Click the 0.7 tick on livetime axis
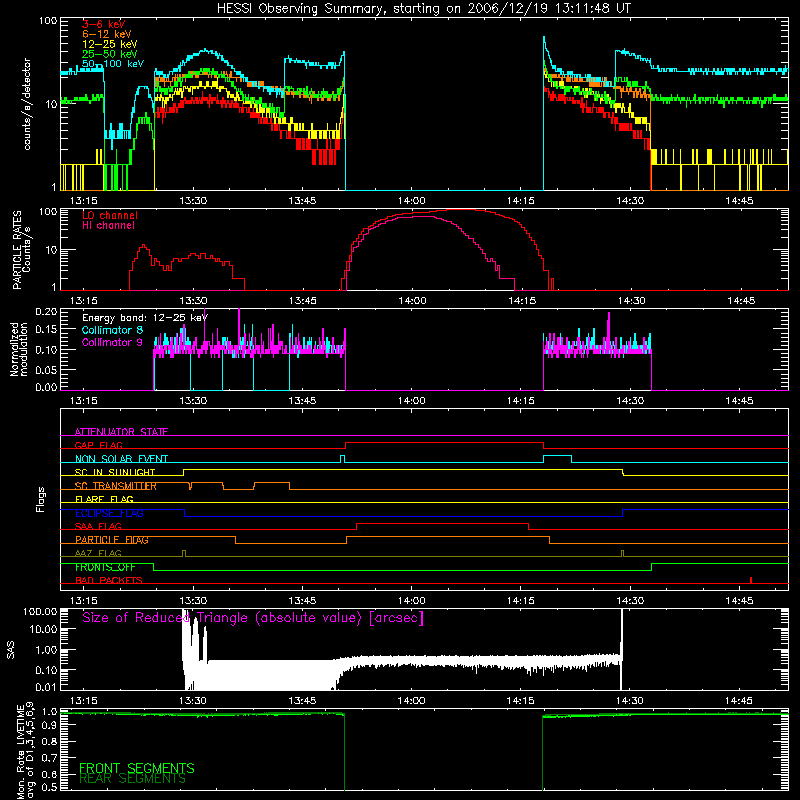This screenshot has width=800, height=800. tap(50, 758)
